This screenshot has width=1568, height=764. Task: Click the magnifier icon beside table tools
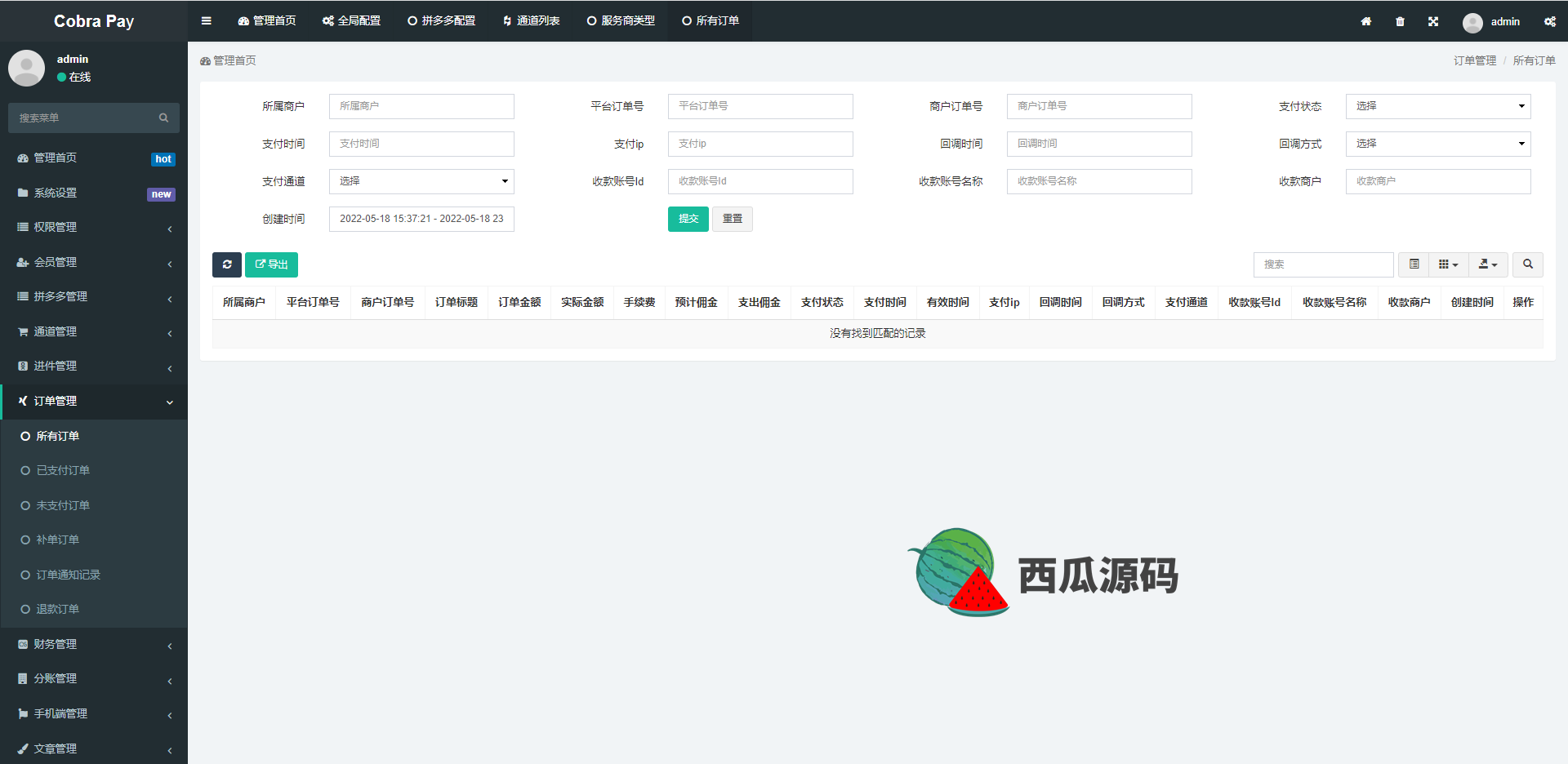tap(1527, 264)
